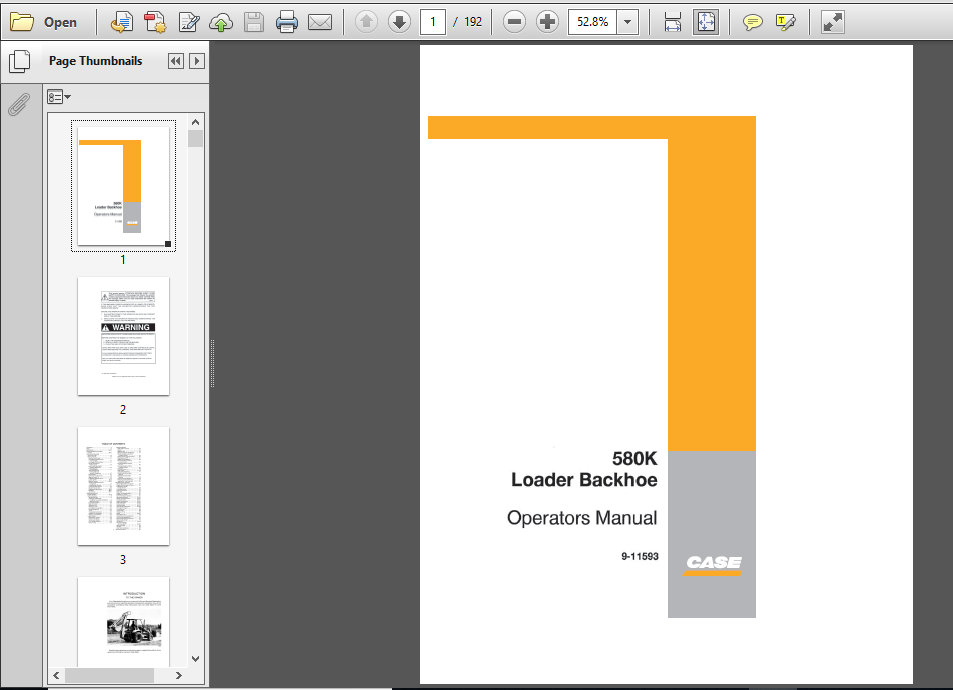Click the panel splitter grip handle
The width and height of the screenshot is (953, 690).
(x=212, y=364)
